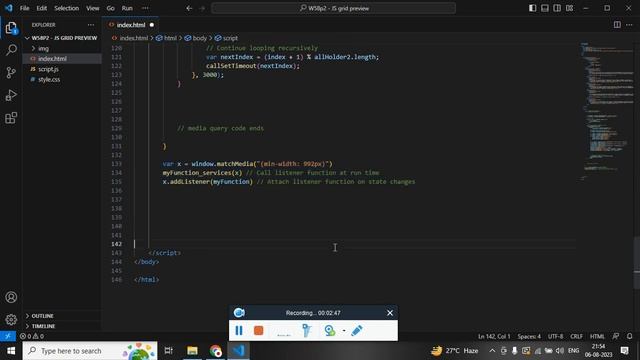Click the notifications bell in status bar
The image size is (640, 360).
point(629,336)
